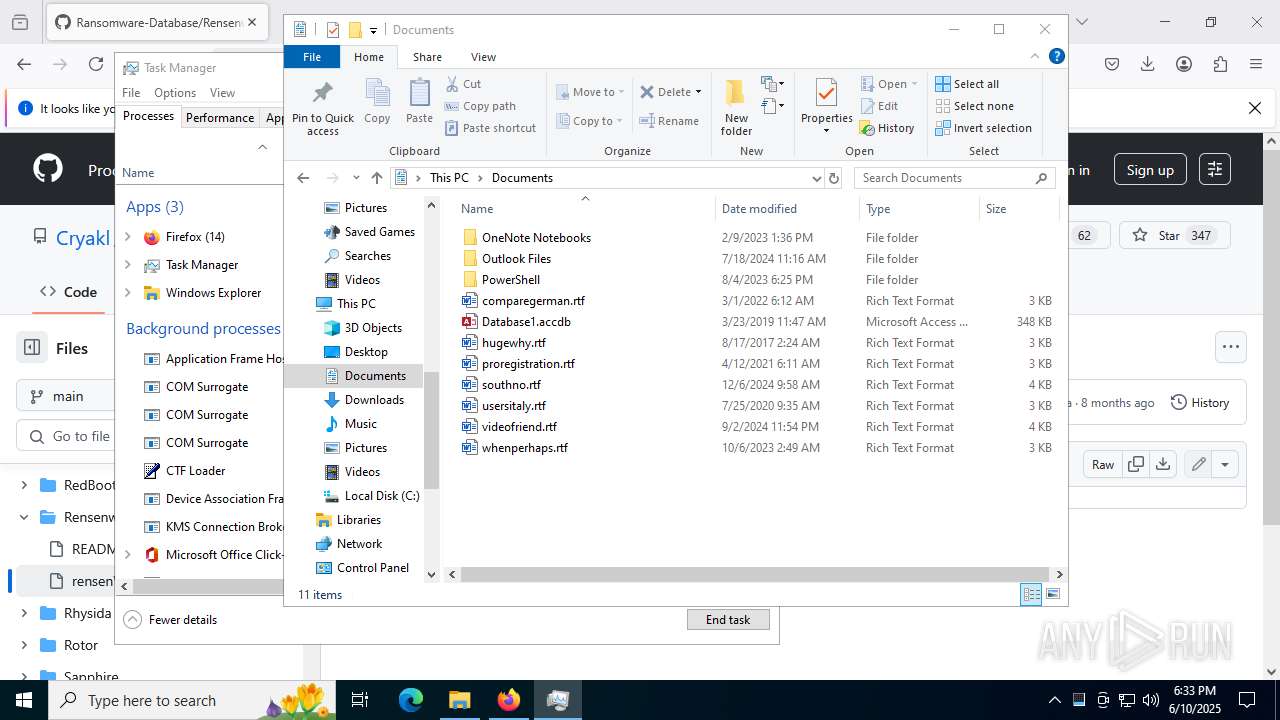Open Database1.accdb file
Screen dimensions: 1280x720
pos(526,322)
